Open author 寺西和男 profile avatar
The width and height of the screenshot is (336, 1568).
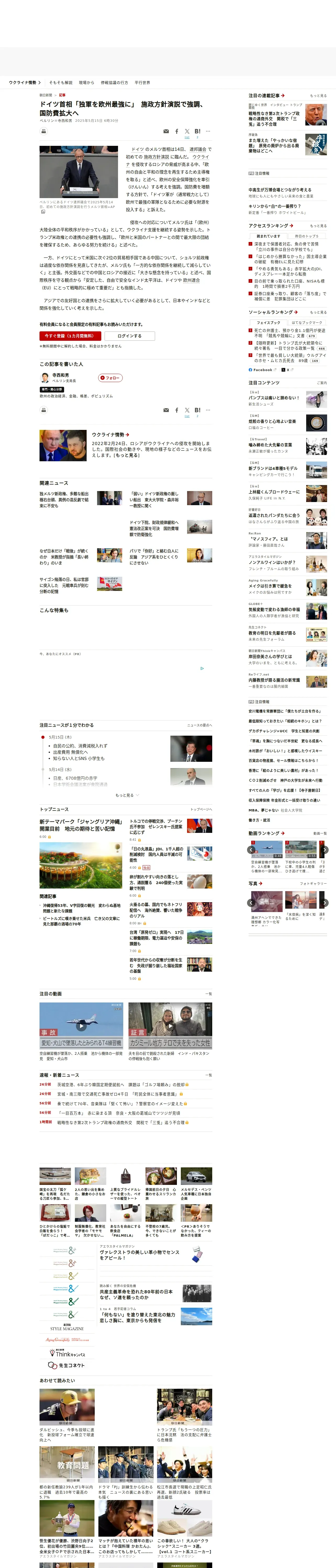click(x=44, y=377)
